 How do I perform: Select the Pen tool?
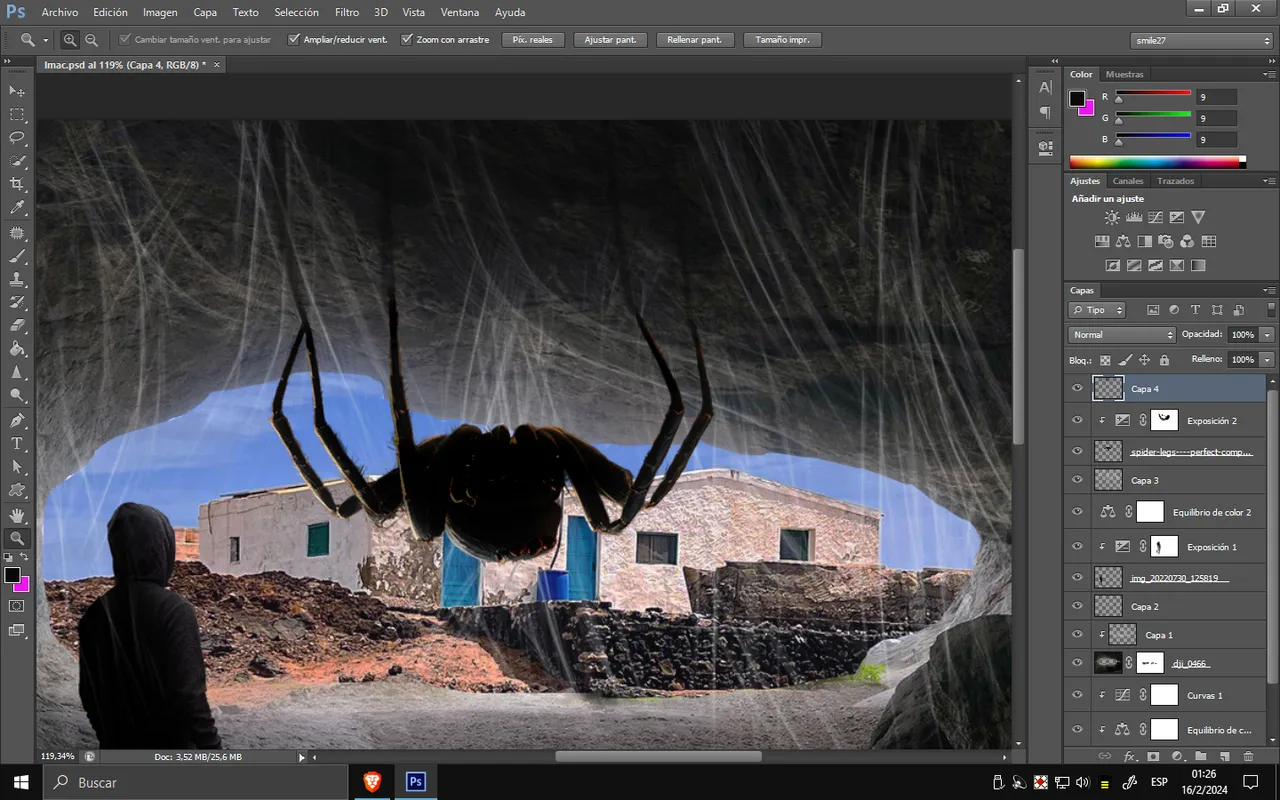point(17,420)
